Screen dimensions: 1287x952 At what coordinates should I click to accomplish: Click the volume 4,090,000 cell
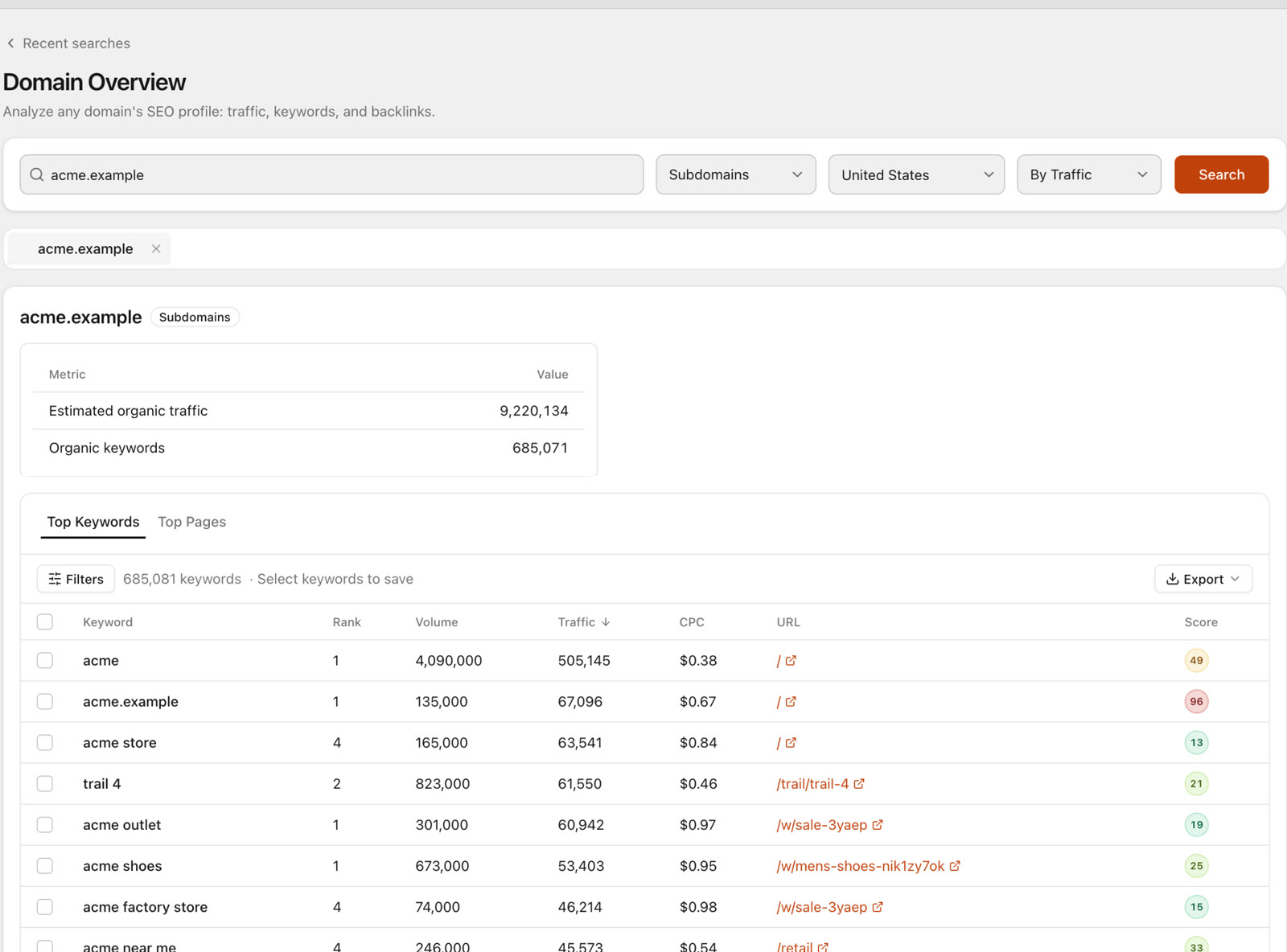coord(449,660)
